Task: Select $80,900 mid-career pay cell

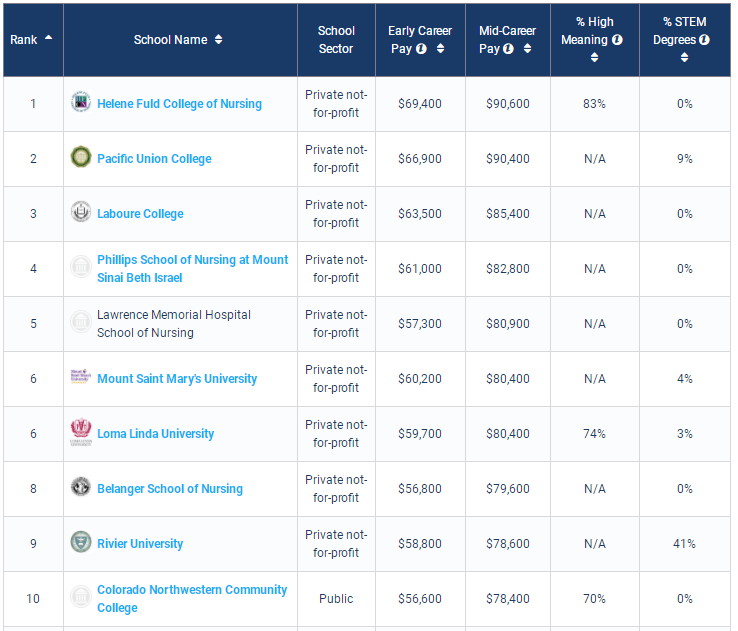Action: [x=508, y=324]
